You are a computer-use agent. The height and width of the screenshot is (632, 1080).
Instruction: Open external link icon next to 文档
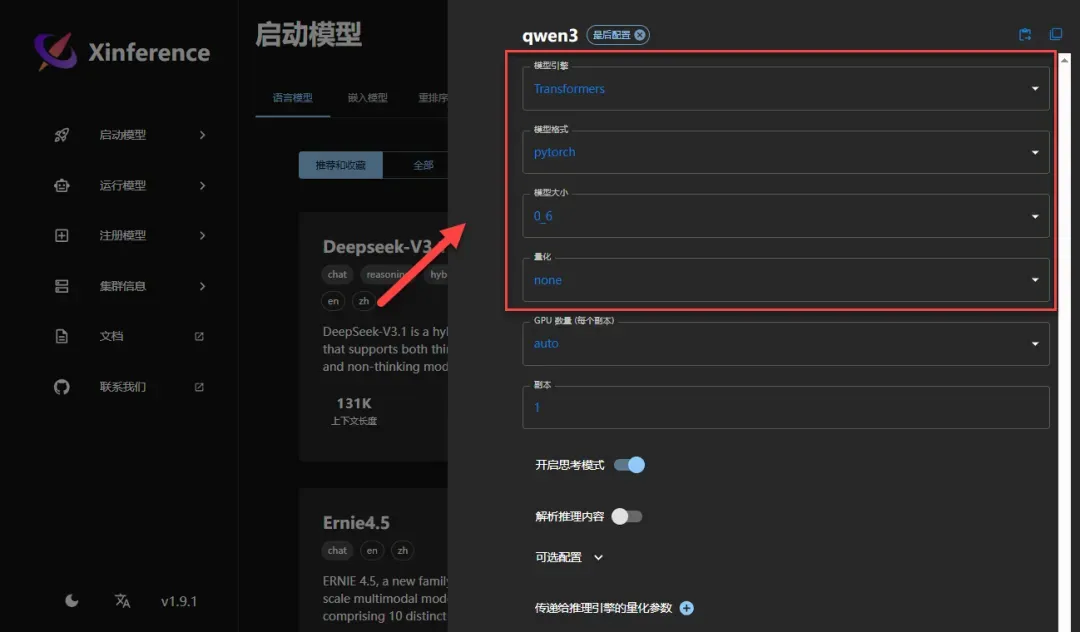click(199, 336)
